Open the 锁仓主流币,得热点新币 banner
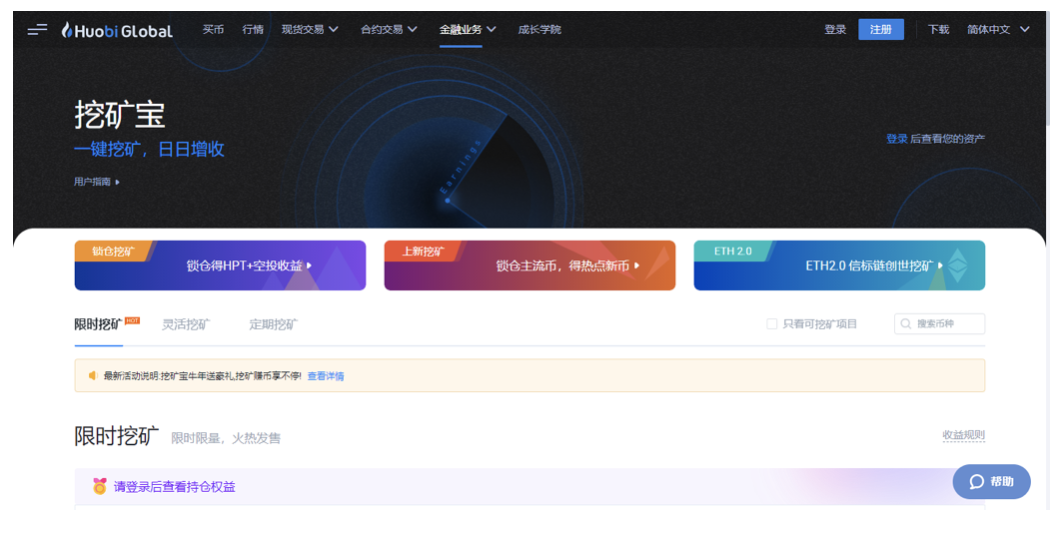Screen dimensions: 1058x550 pyautogui.click(x=530, y=265)
